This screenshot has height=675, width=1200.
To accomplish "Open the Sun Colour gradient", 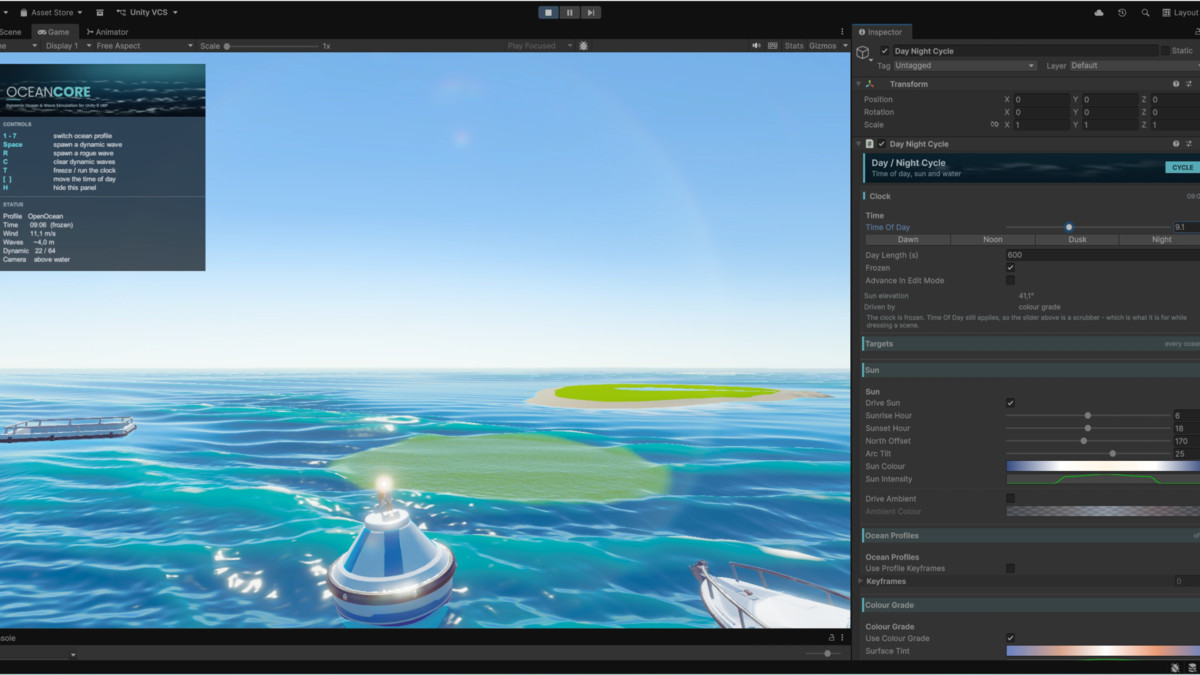I will click(1103, 466).
